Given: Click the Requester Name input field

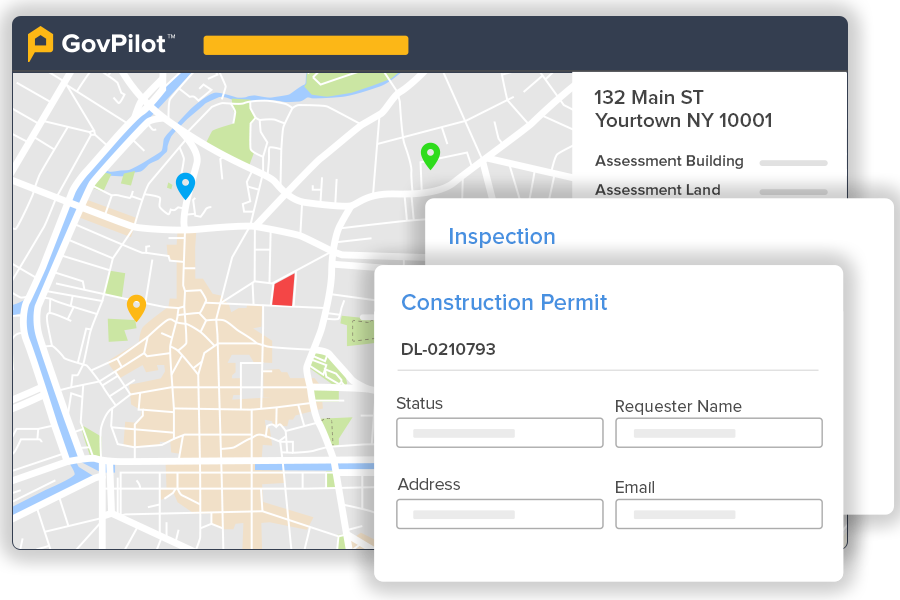Looking at the screenshot, I should click(718, 432).
